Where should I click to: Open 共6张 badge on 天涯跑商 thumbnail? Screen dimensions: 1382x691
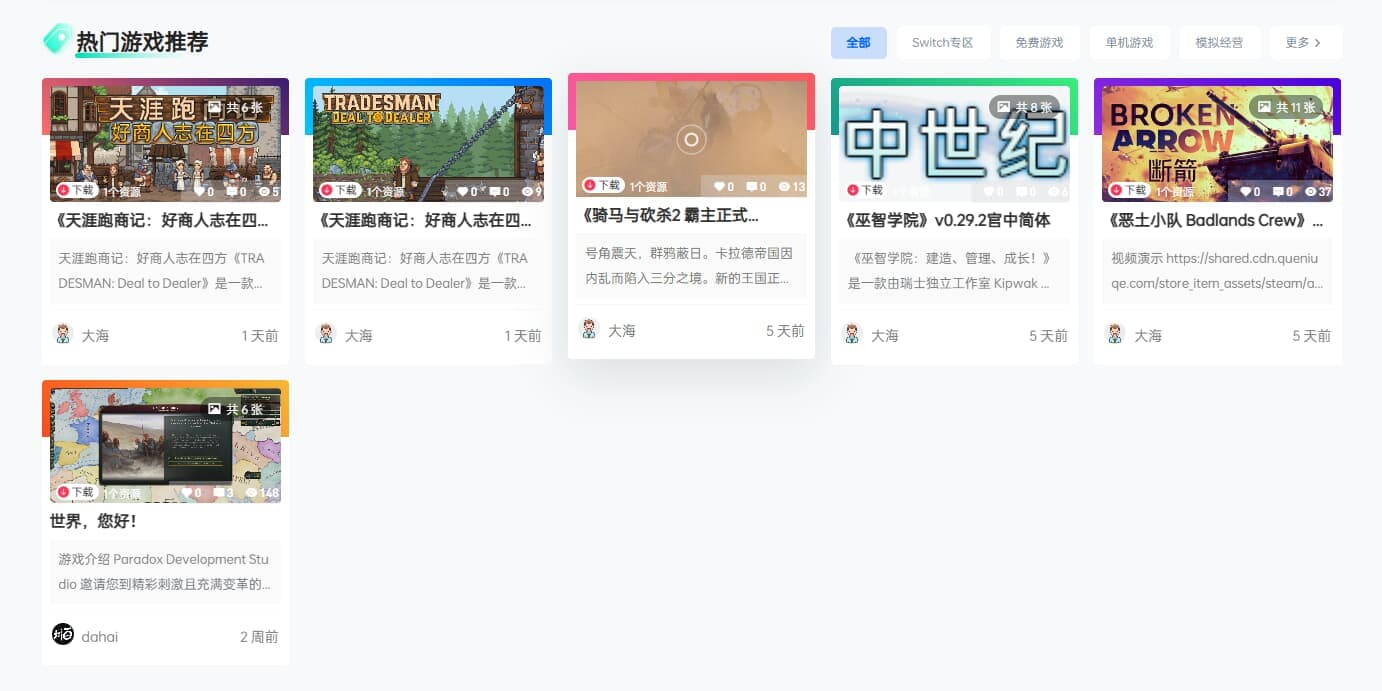pyautogui.click(x=234, y=107)
